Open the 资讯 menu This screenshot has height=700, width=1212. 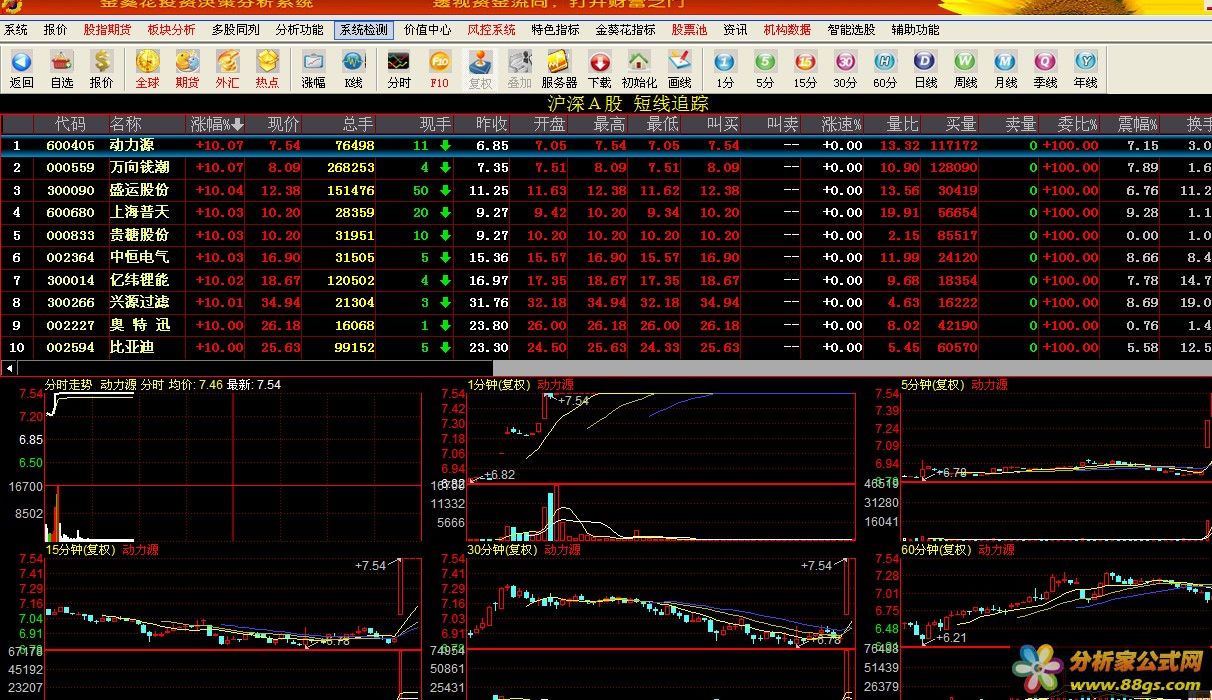(x=735, y=30)
